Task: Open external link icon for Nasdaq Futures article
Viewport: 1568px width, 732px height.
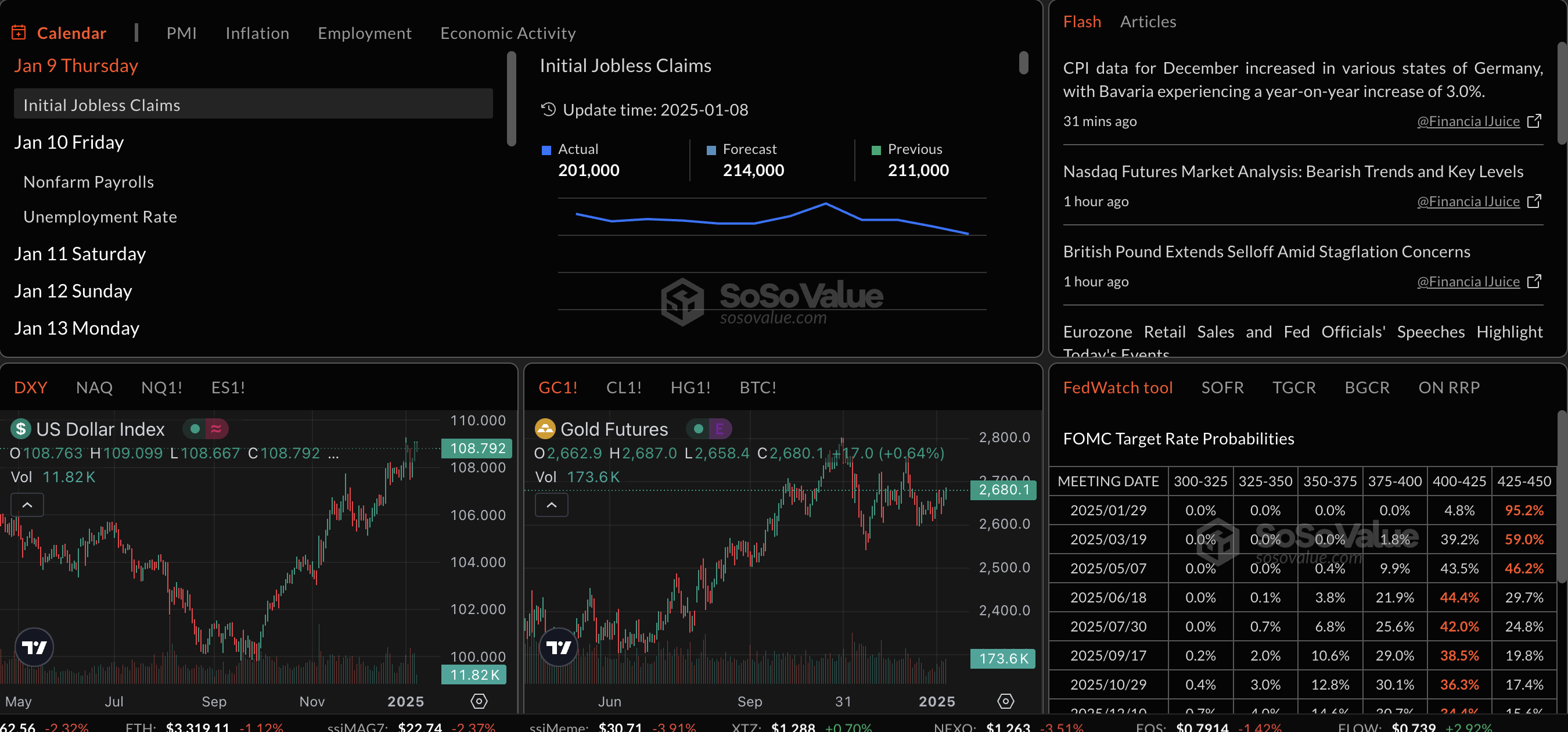Action: pos(1534,201)
